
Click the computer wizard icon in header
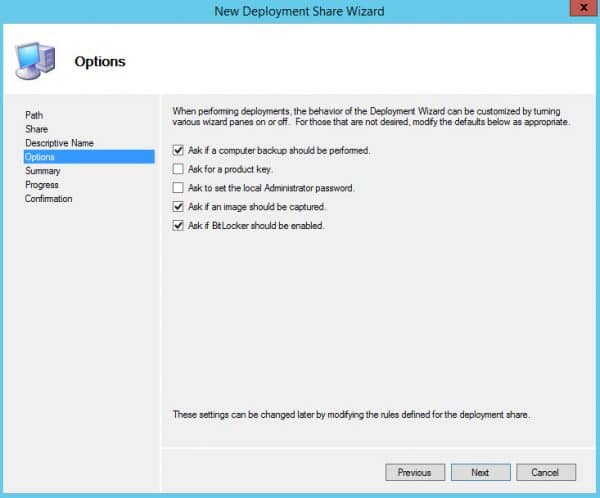pyautogui.click(x=36, y=60)
